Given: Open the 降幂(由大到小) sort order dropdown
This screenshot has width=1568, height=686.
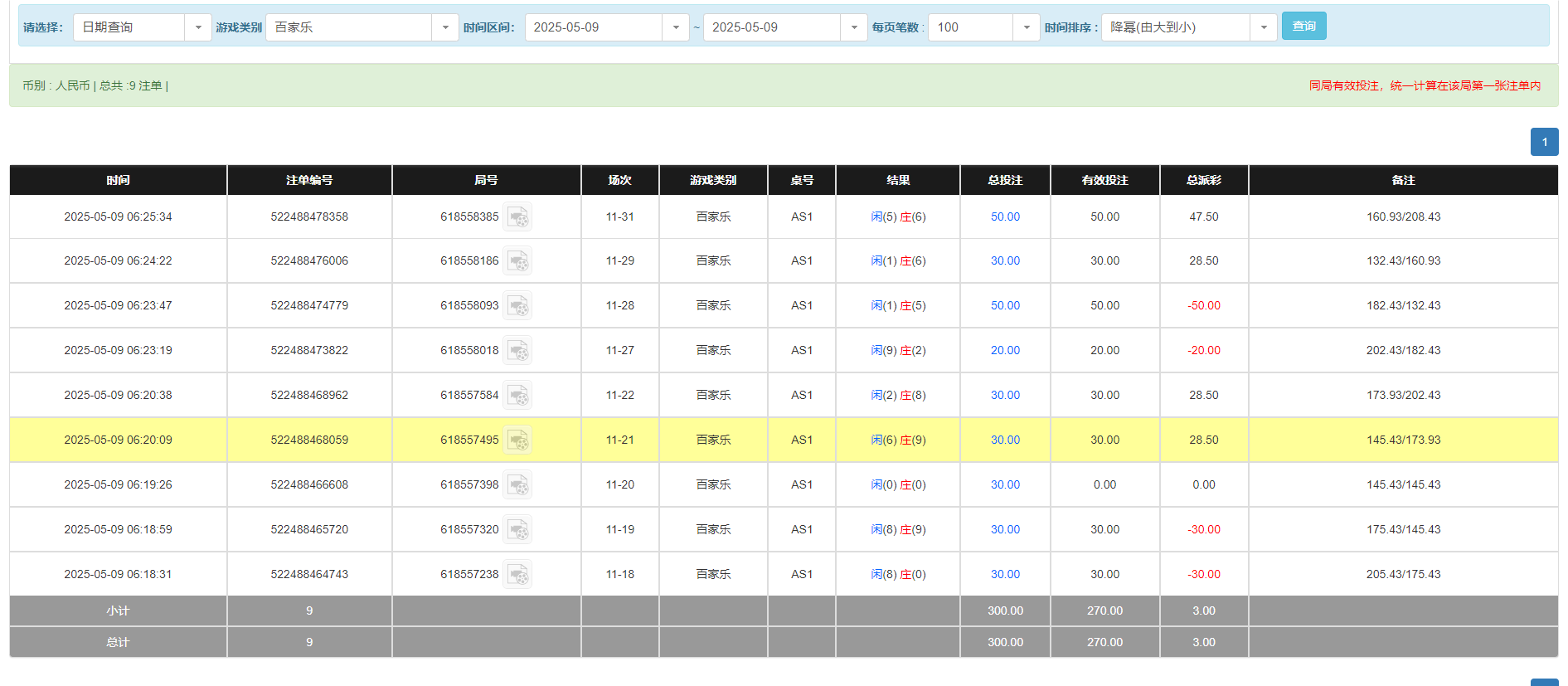Looking at the screenshot, I should 1263,27.
